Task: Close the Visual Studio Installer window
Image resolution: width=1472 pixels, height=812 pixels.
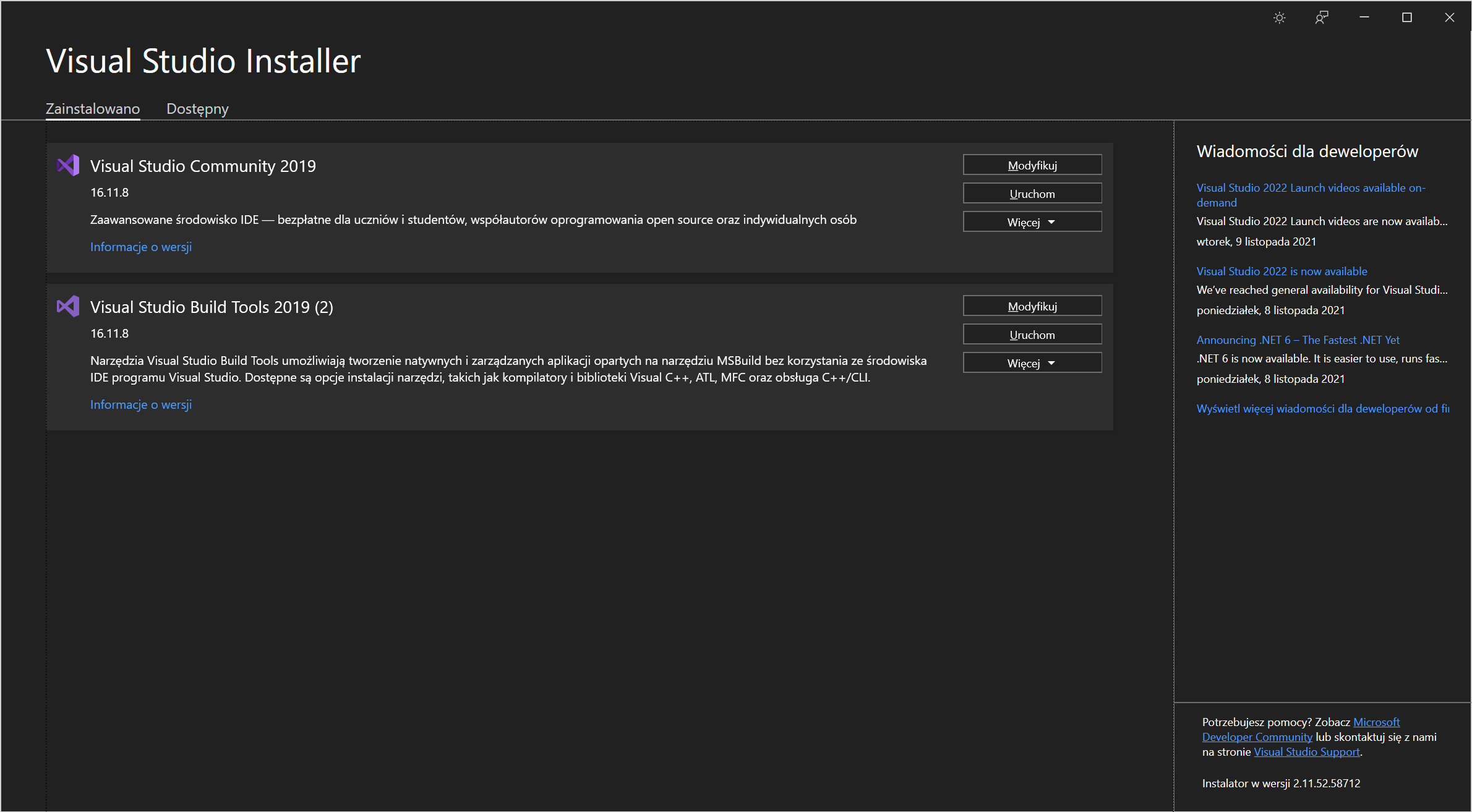Action: (x=1449, y=18)
